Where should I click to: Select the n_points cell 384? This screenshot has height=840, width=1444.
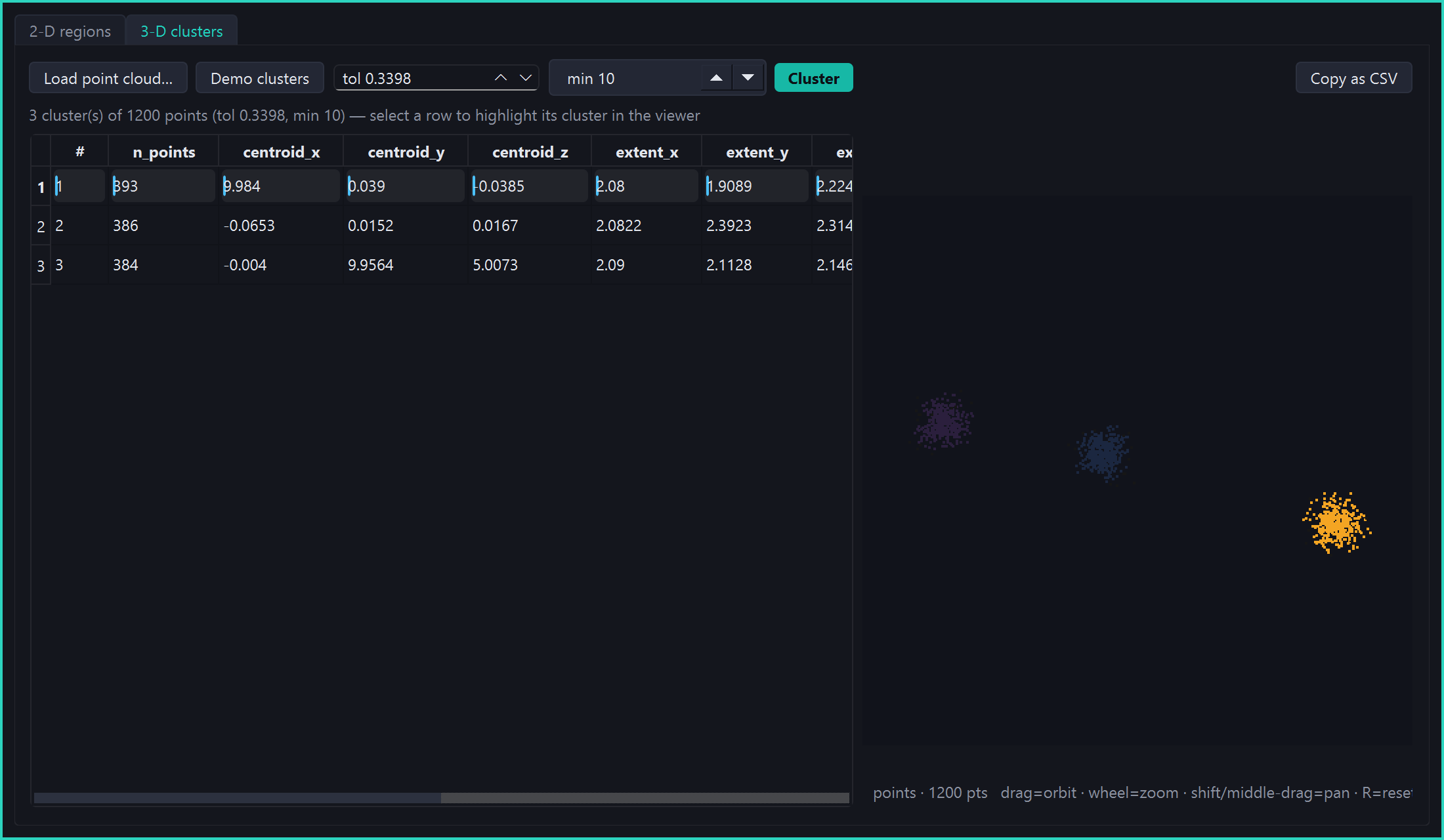[163, 264]
